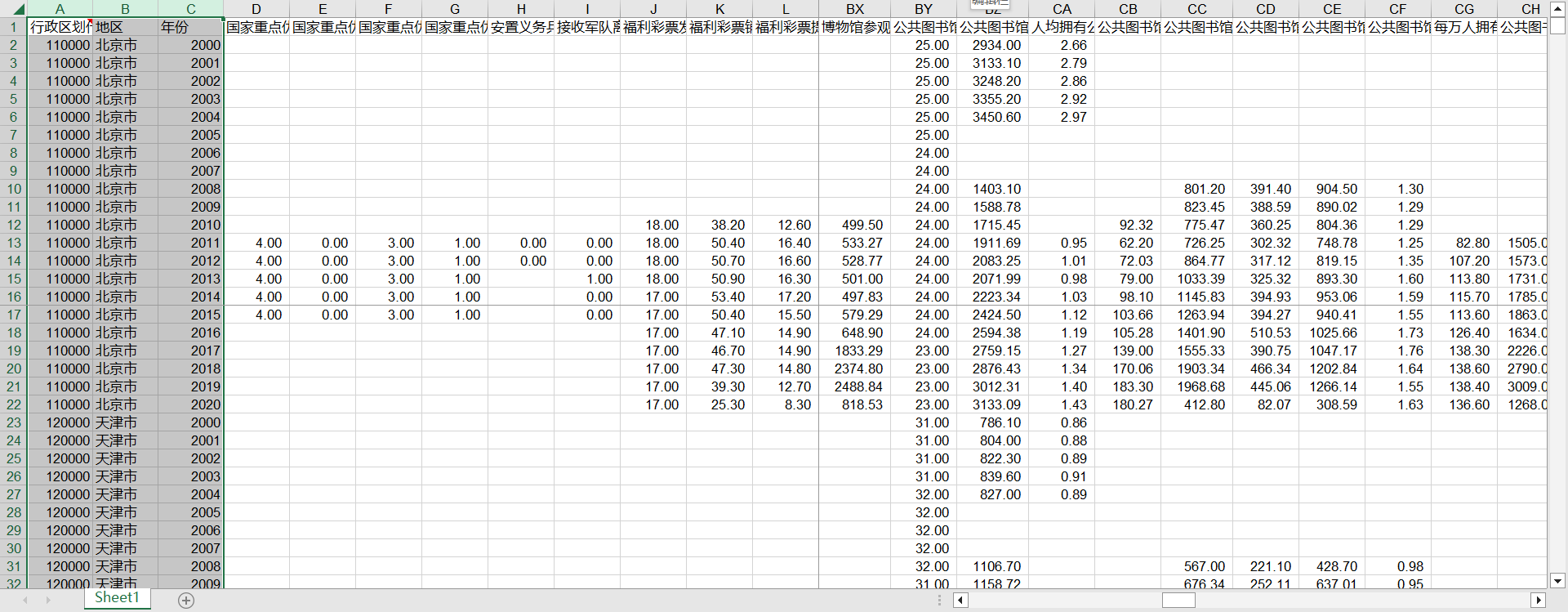Select the cell with value 1403.10
The image size is (1568, 612).
[992, 189]
